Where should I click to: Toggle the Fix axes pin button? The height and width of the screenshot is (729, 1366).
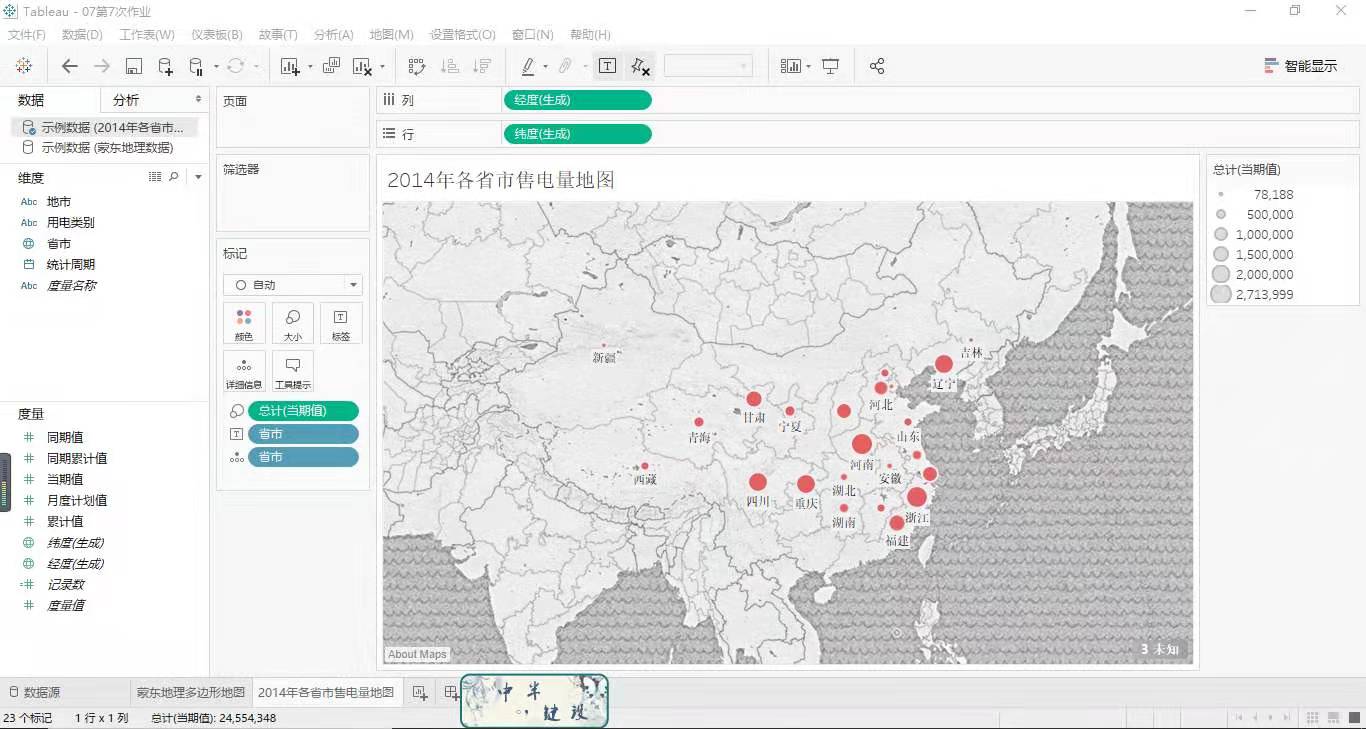point(640,66)
